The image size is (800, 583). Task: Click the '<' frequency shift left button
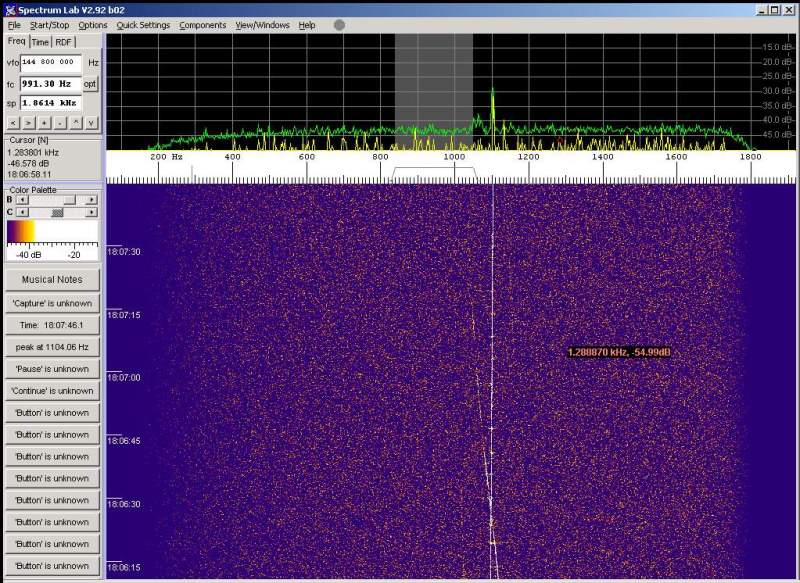tap(13, 122)
